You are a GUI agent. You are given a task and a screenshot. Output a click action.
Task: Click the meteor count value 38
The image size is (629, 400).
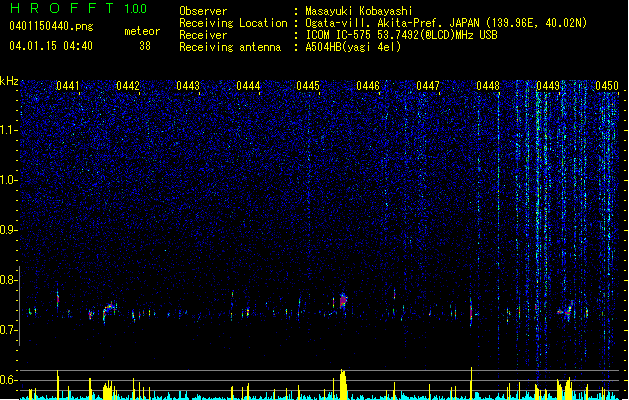tap(145, 46)
